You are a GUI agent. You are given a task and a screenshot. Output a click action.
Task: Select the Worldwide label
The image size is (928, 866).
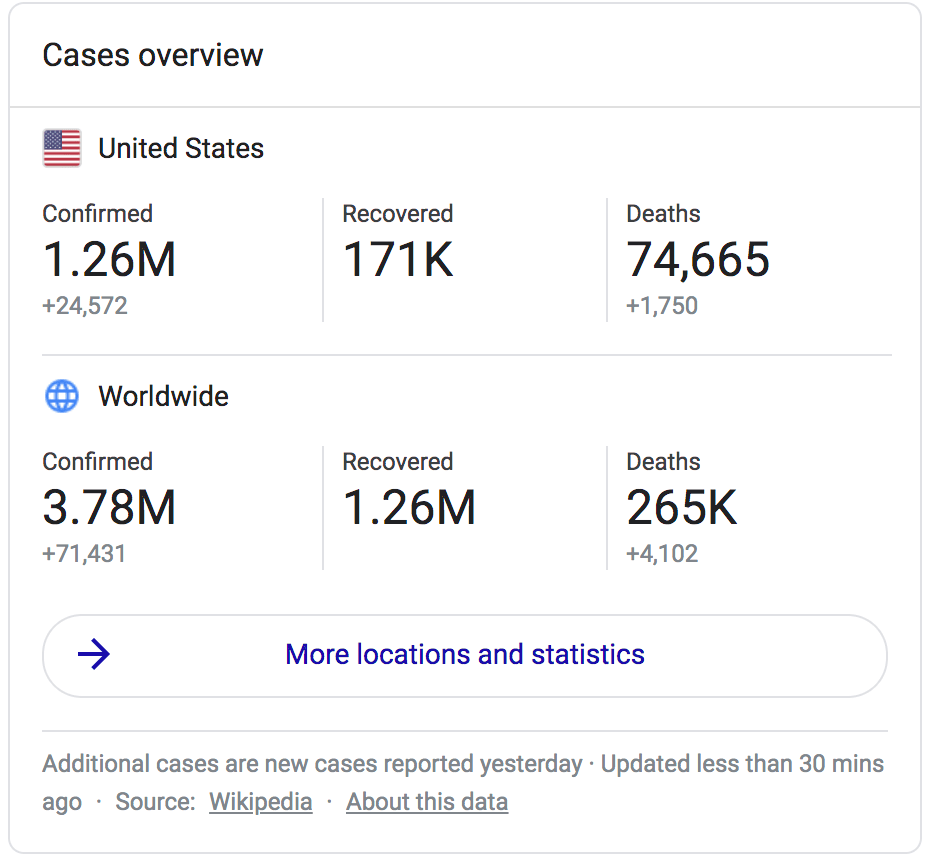point(163,397)
